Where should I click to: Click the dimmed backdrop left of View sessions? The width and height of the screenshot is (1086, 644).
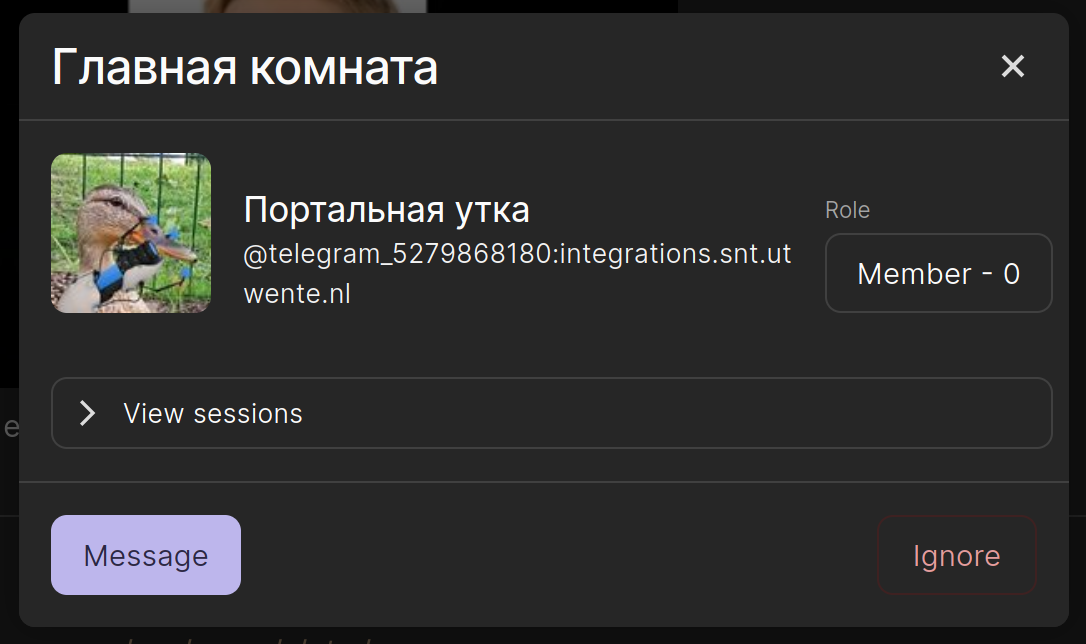pyautogui.click(x=9, y=428)
